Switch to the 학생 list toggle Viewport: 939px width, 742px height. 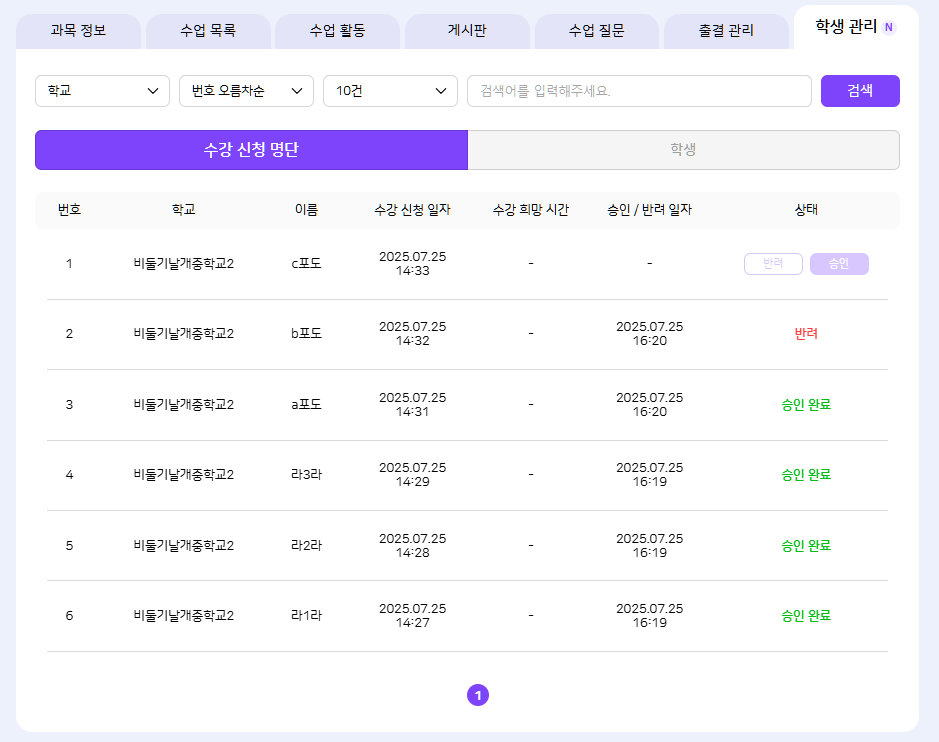click(x=683, y=150)
